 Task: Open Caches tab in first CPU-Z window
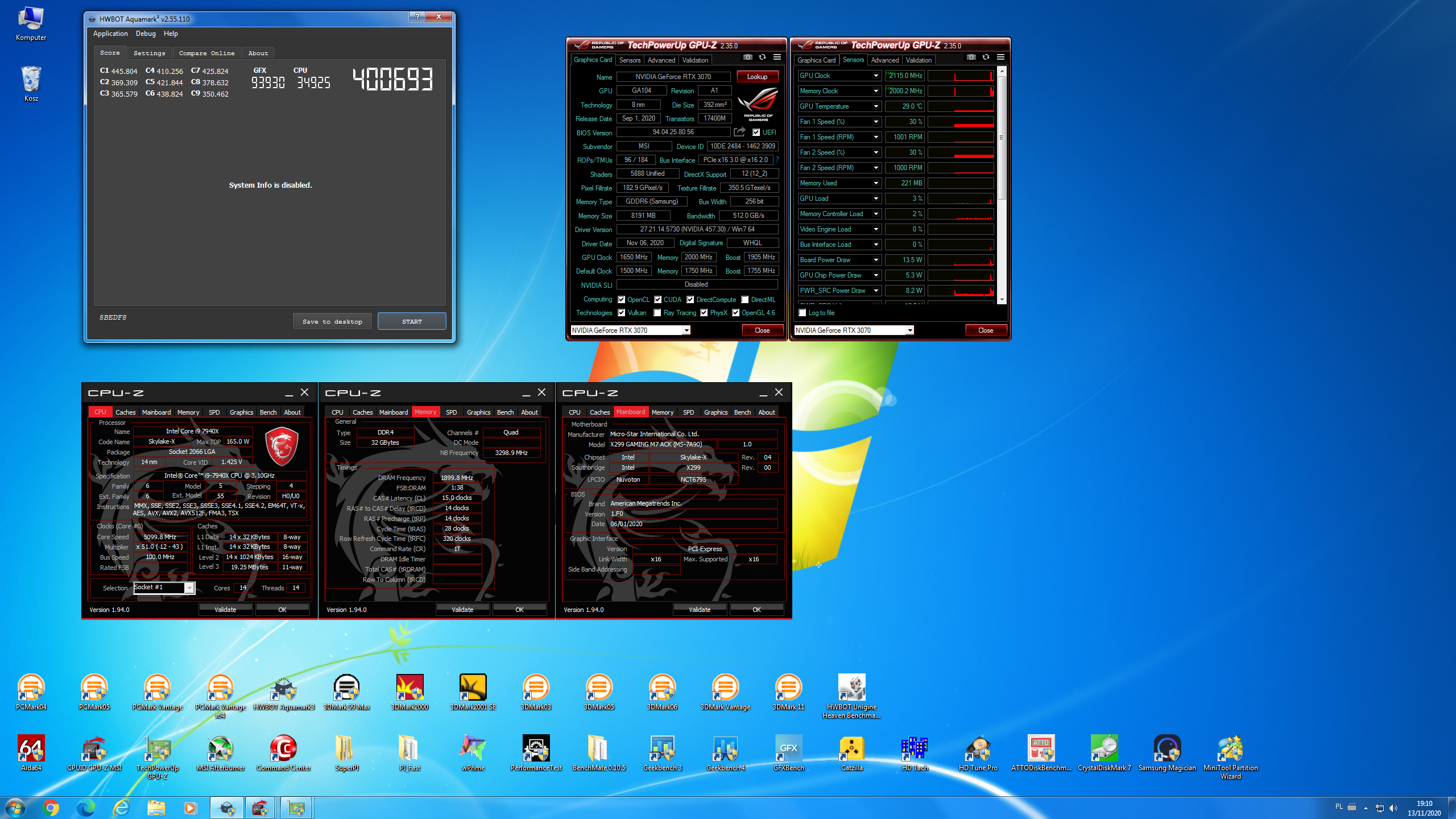pyautogui.click(x=125, y=412)
